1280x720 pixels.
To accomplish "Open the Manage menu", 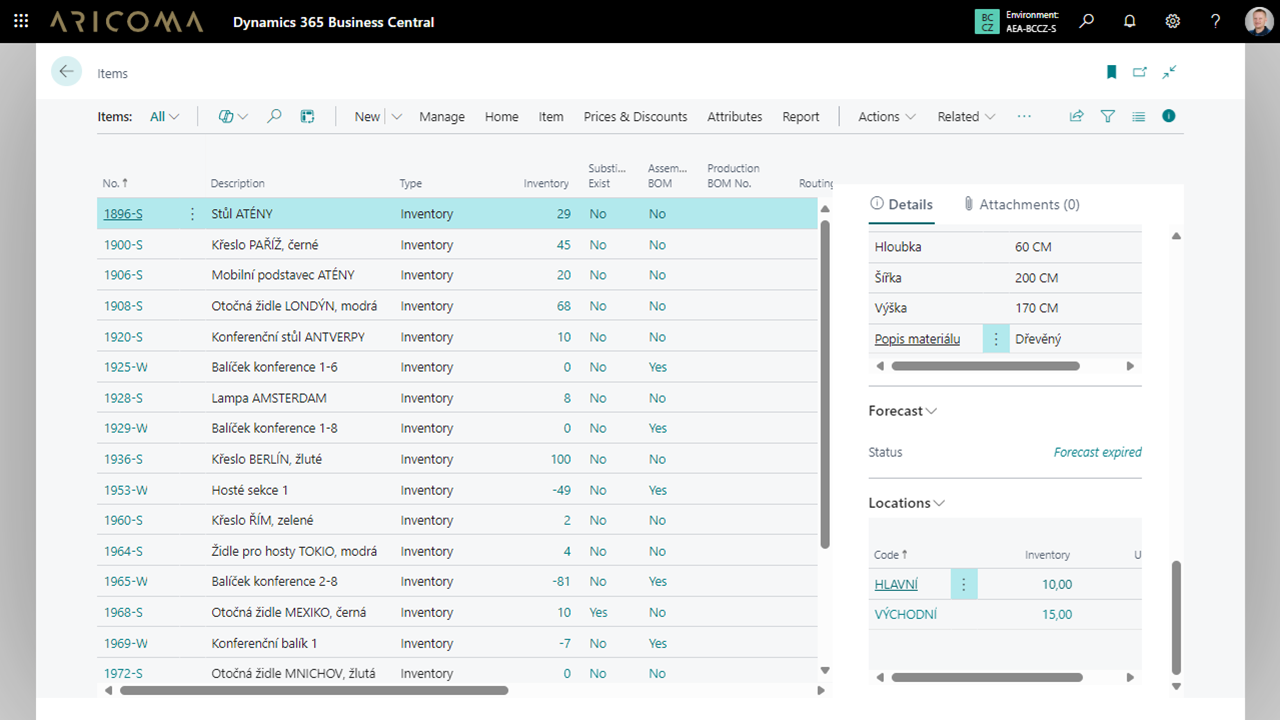I will coord(442,116).
